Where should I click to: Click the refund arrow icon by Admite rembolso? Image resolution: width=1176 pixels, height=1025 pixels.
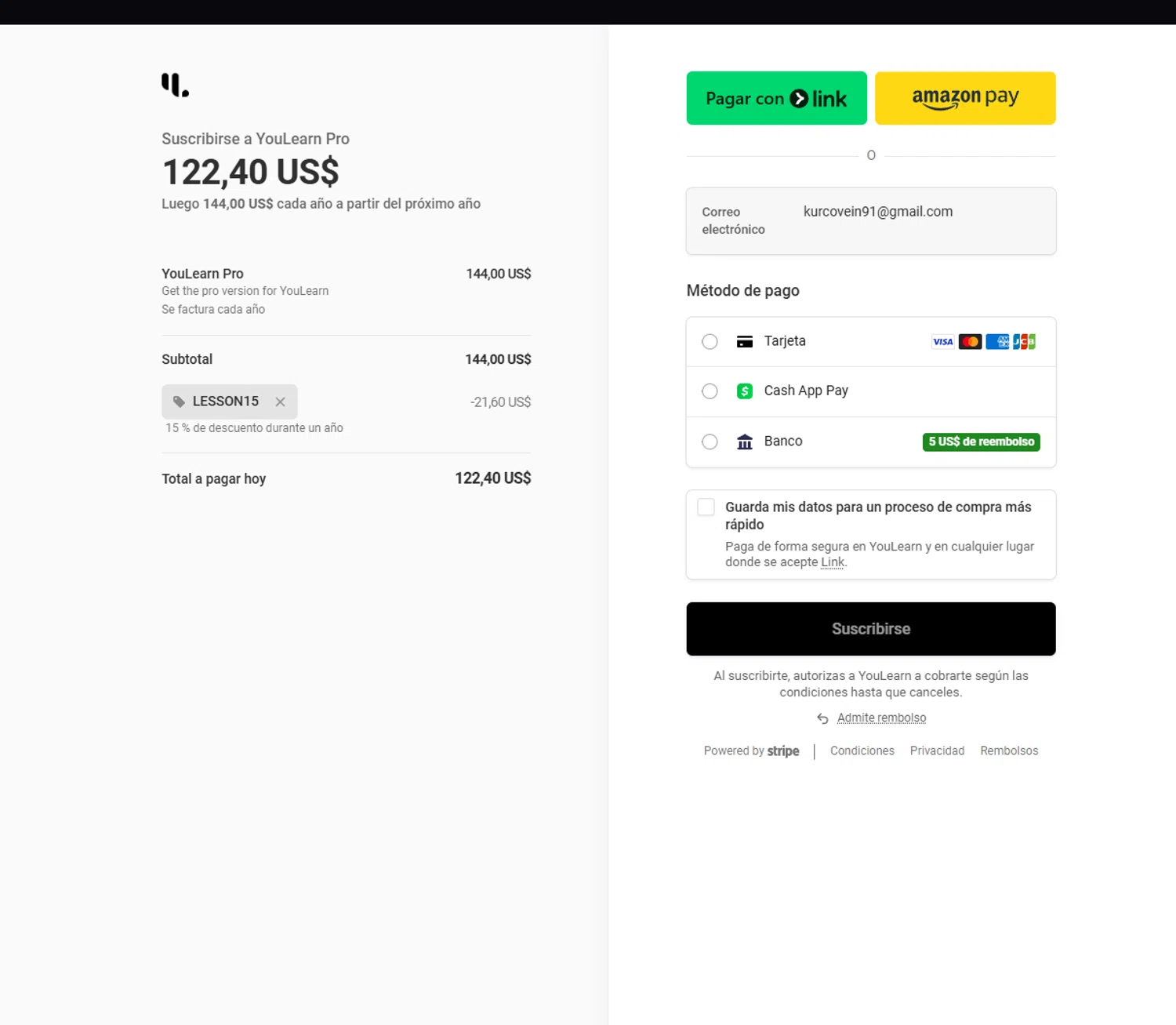pyautogui.click(x=822, y=718)
